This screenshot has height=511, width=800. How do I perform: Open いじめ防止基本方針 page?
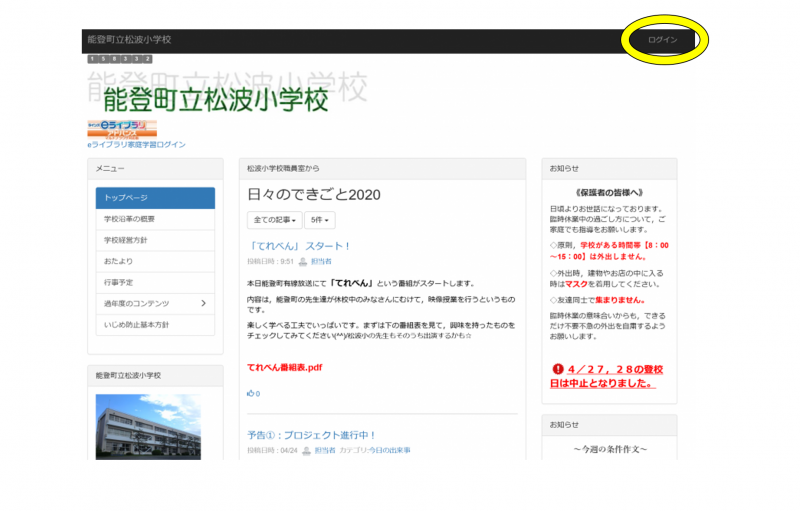(155, 325)
